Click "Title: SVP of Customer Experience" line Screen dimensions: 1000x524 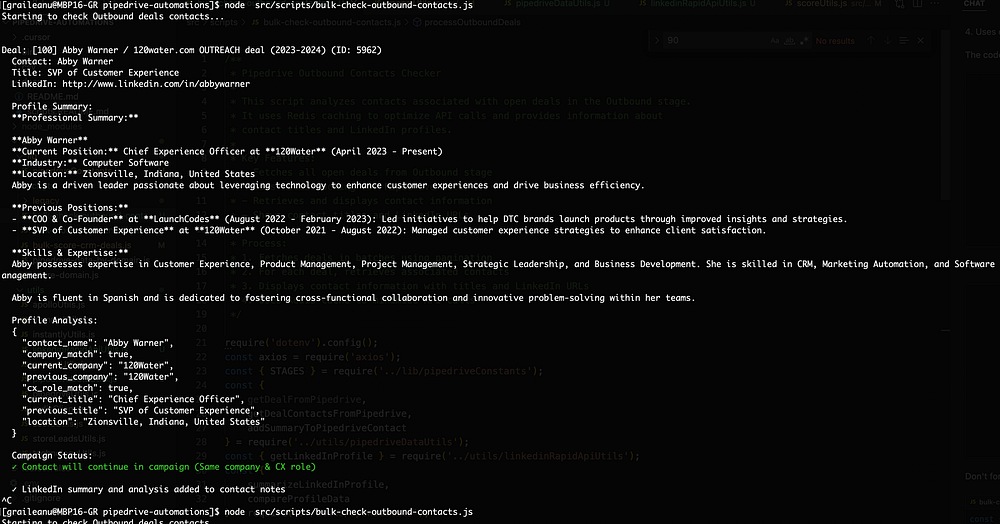tap(95, 73)
